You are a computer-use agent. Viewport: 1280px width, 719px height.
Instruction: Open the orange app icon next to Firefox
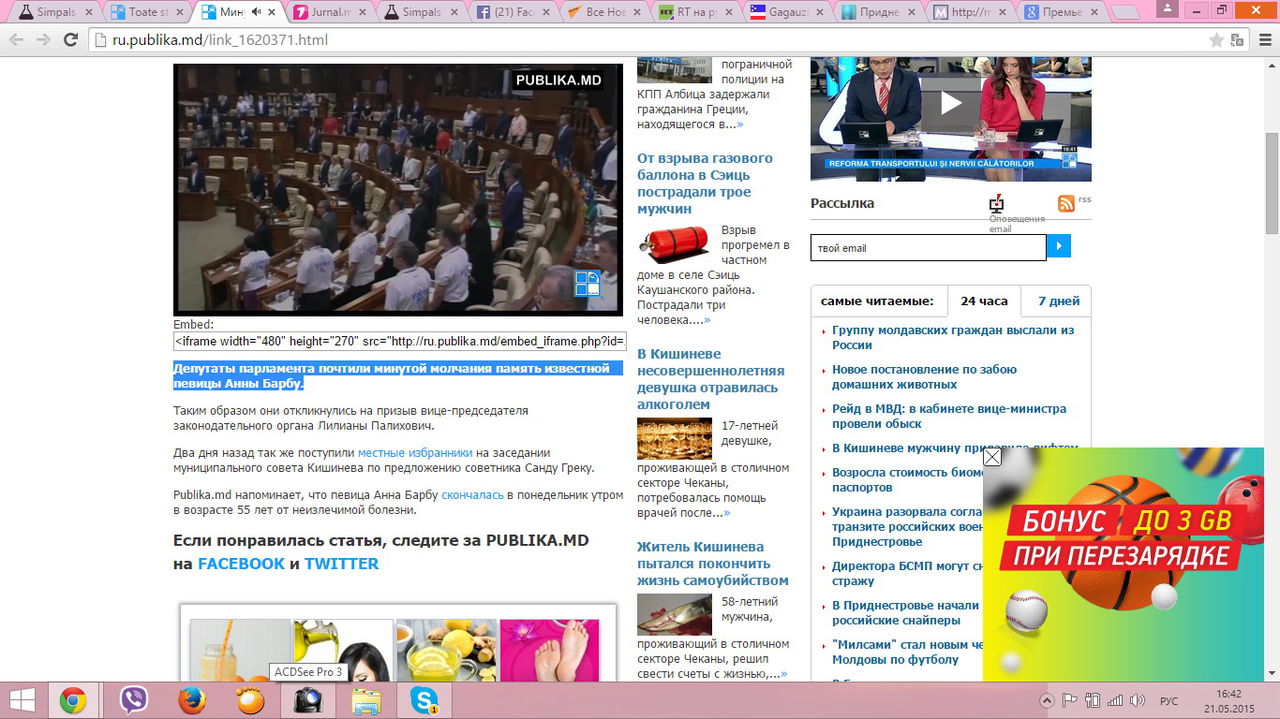pos(249,701)
